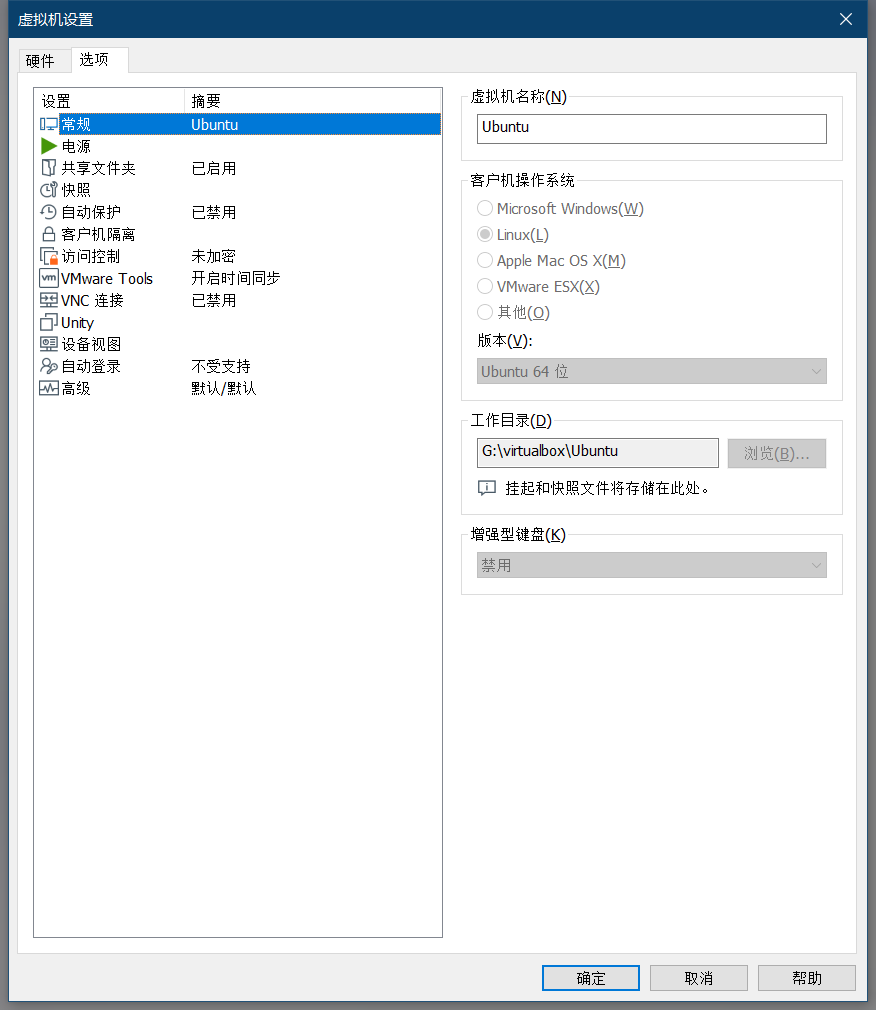
Task: Click the monitor icon beside 常规
Action: pyautogui.click(x=49, y=124)
